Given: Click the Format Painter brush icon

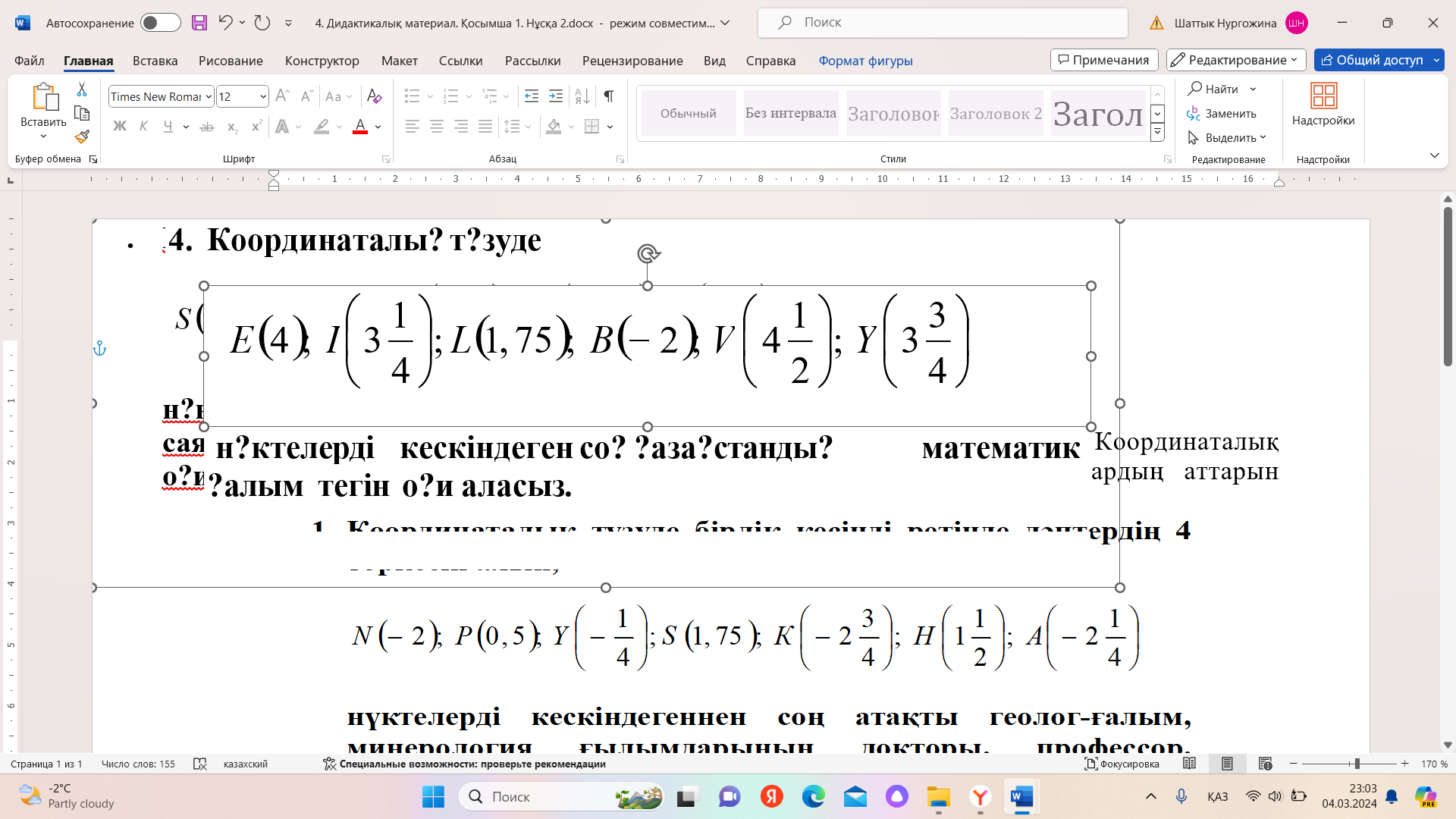Looking at the screenshot, I should tap(82, 137).
